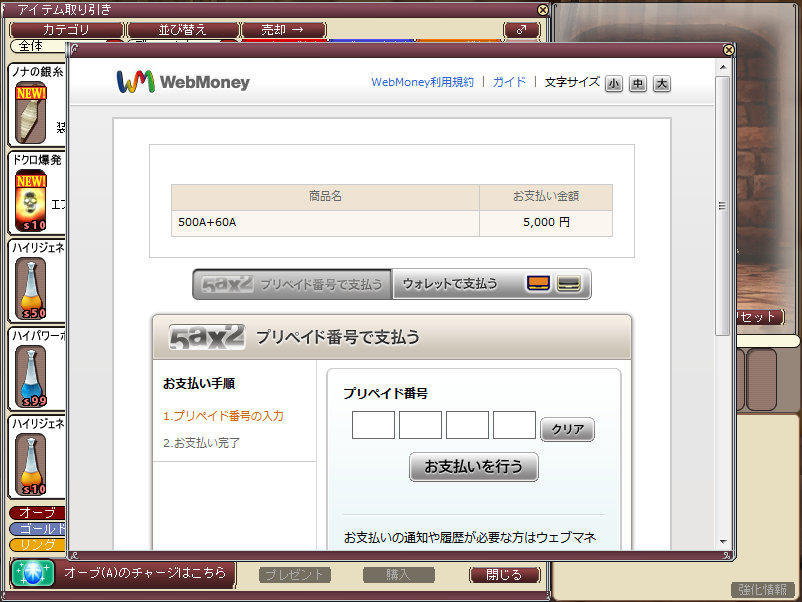Select the ノナの銀糸 item icon

coord(31,114)
